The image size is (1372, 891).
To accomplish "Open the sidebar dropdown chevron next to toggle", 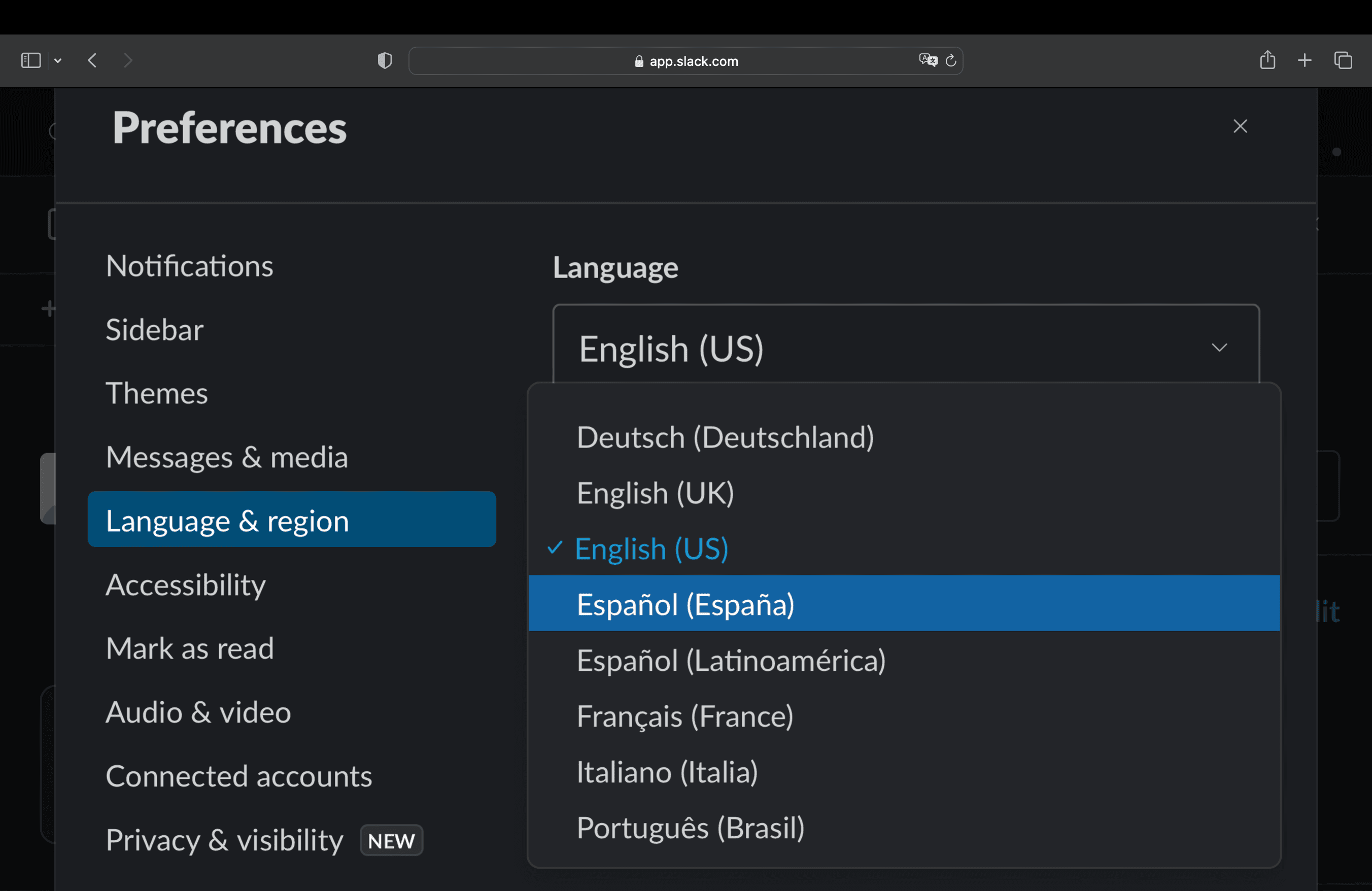I will tap(58, 60).
